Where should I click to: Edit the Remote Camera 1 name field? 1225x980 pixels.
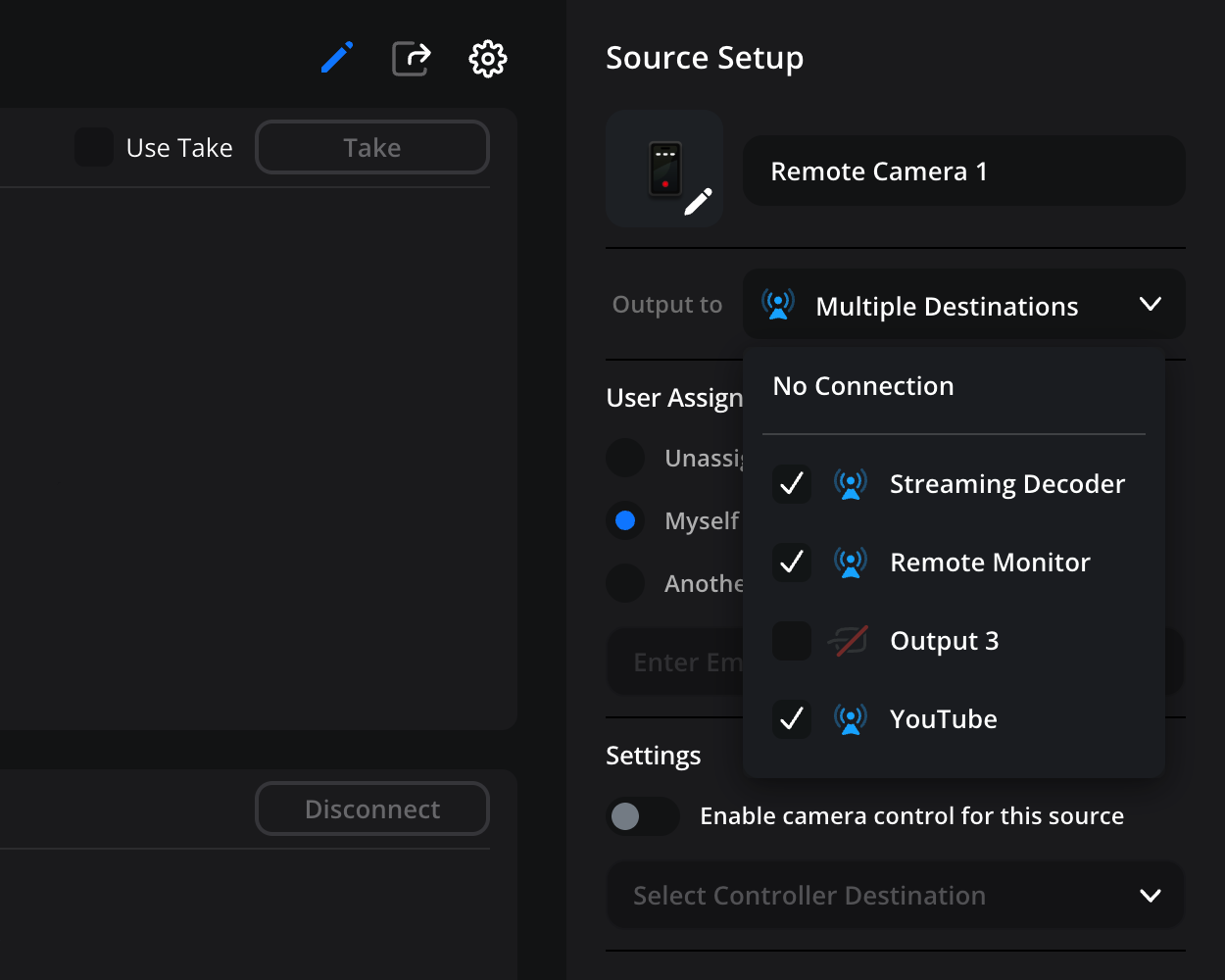pyautogui.click(x=964, y=171)
